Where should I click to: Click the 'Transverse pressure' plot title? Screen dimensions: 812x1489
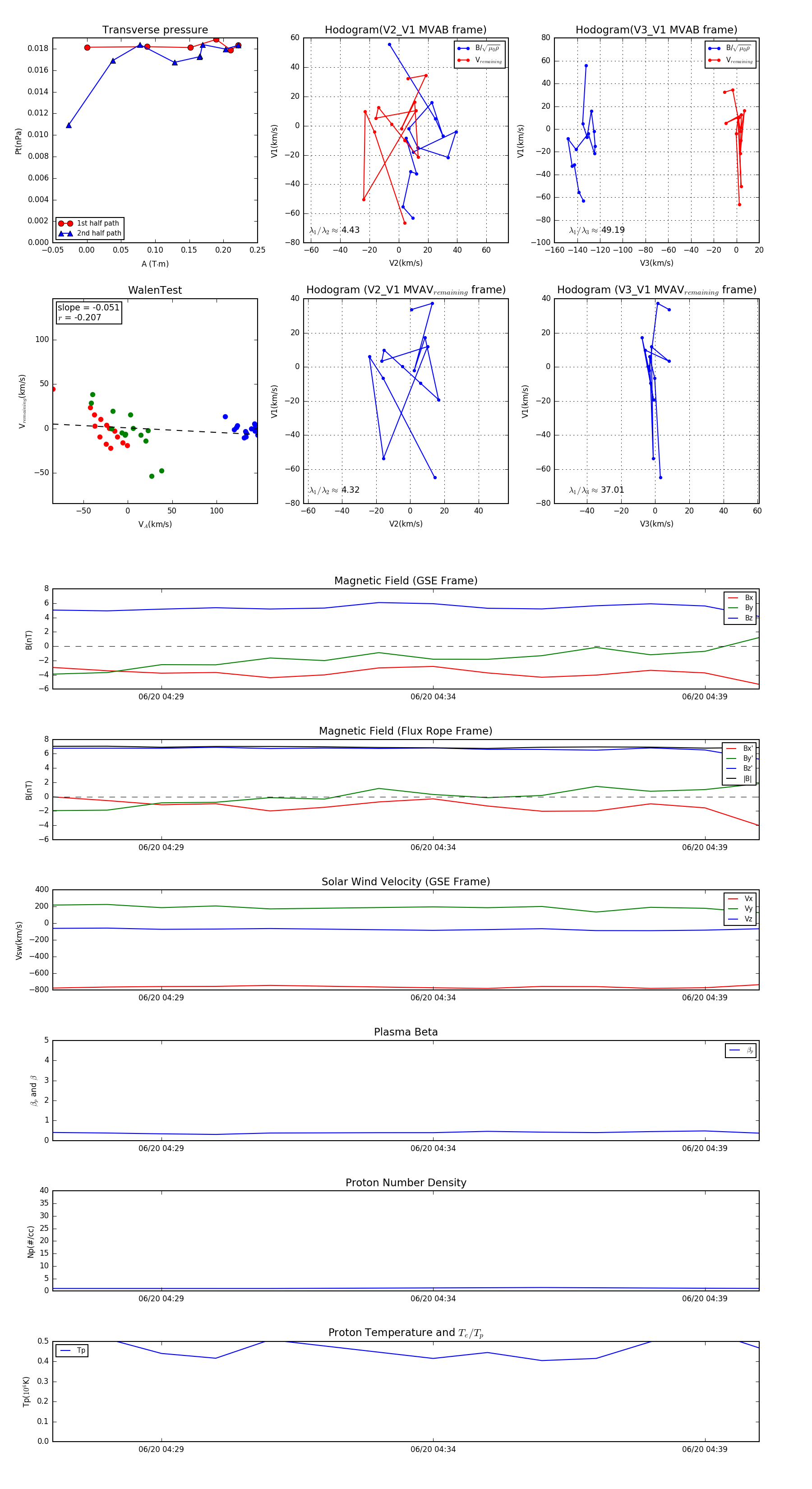[155, 30]
